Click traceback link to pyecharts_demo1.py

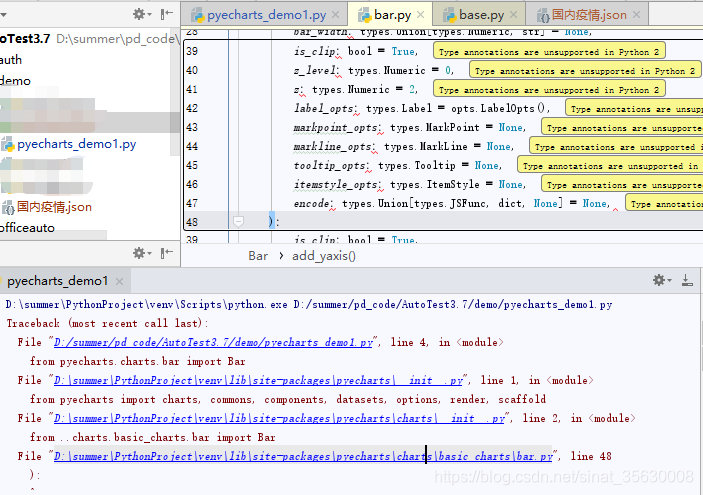coord(213,343)
